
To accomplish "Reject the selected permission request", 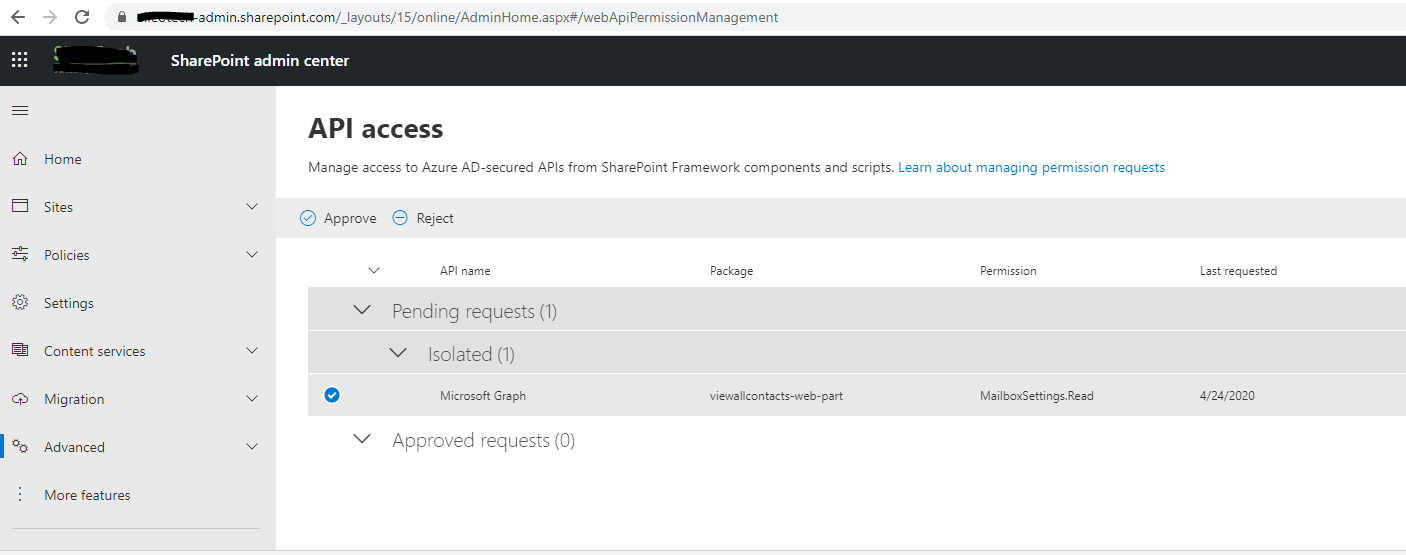I will point(423,218).
